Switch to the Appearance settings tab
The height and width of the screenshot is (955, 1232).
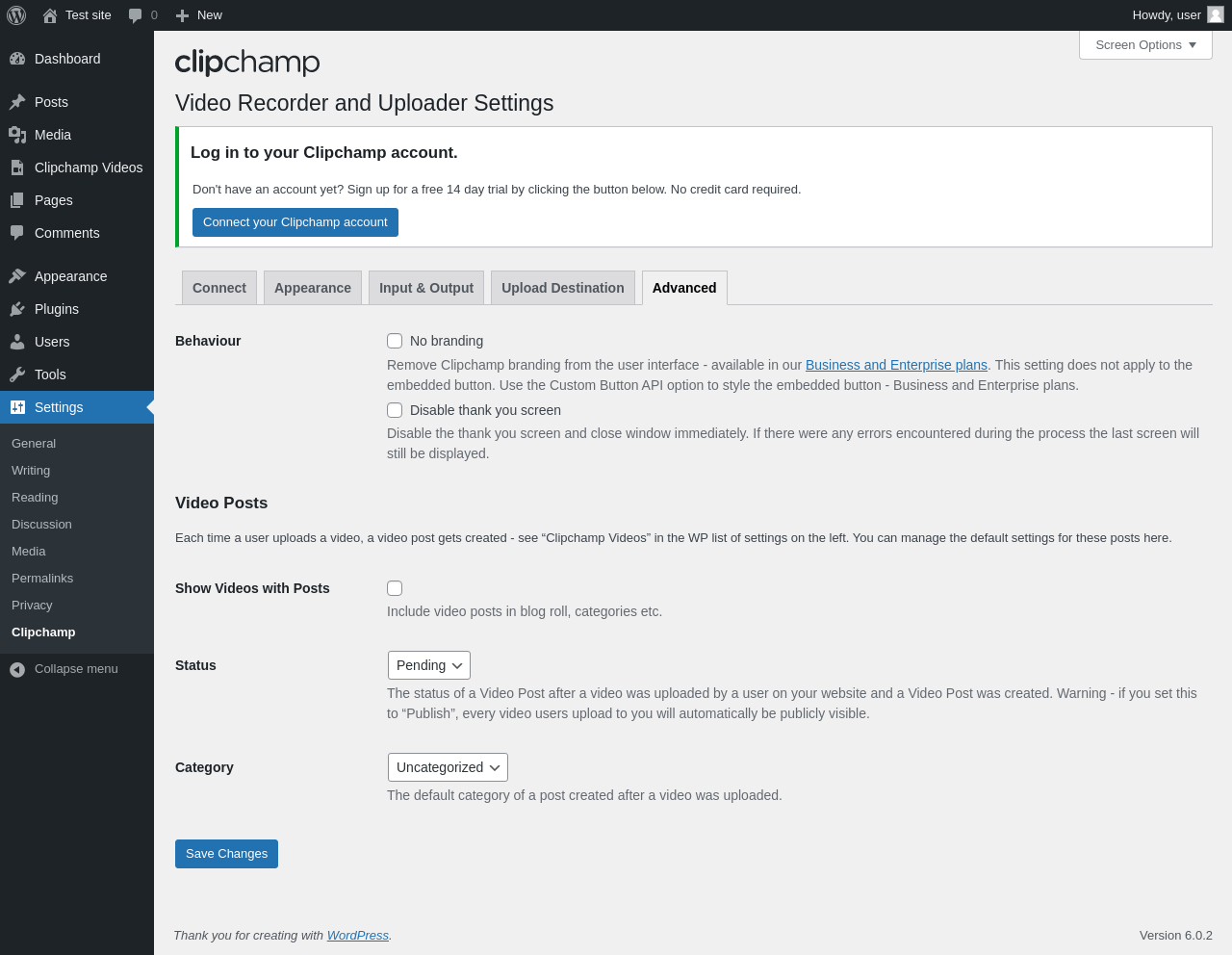point(313,288)
